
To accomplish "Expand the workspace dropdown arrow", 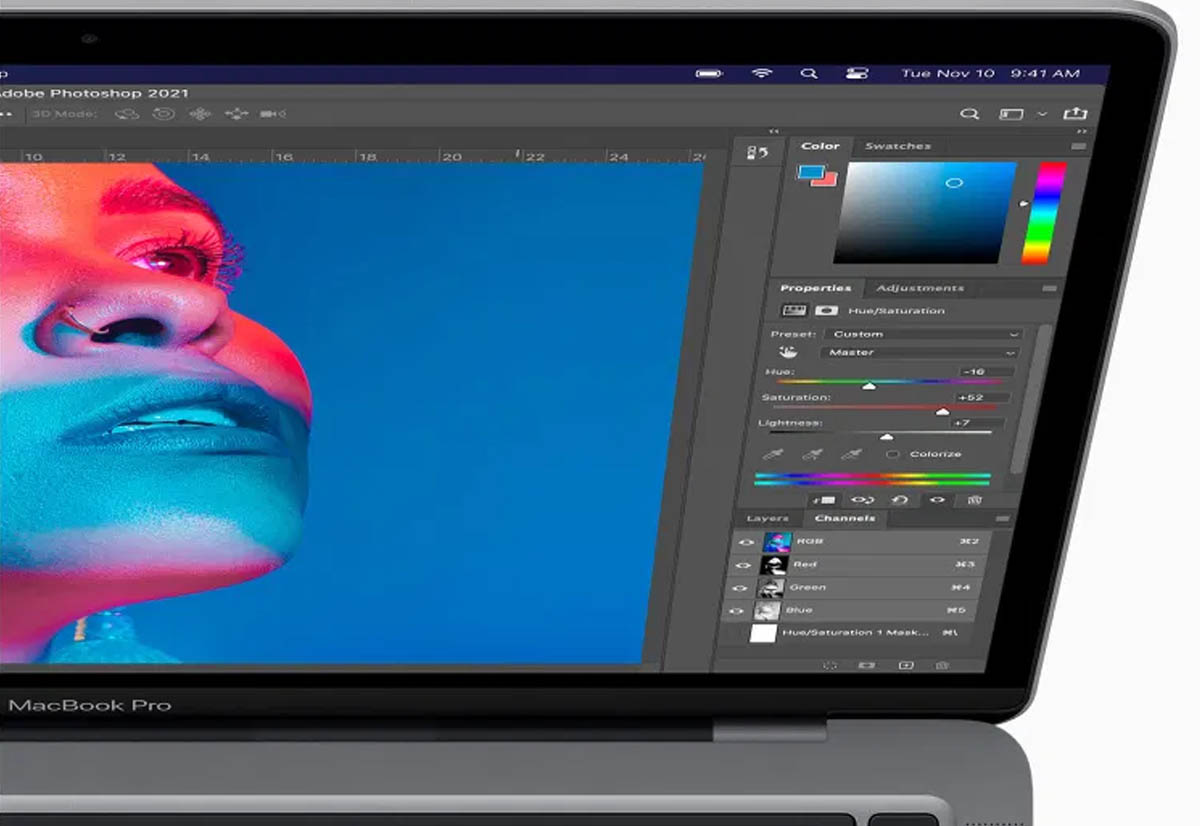I will pos(1042,114).
